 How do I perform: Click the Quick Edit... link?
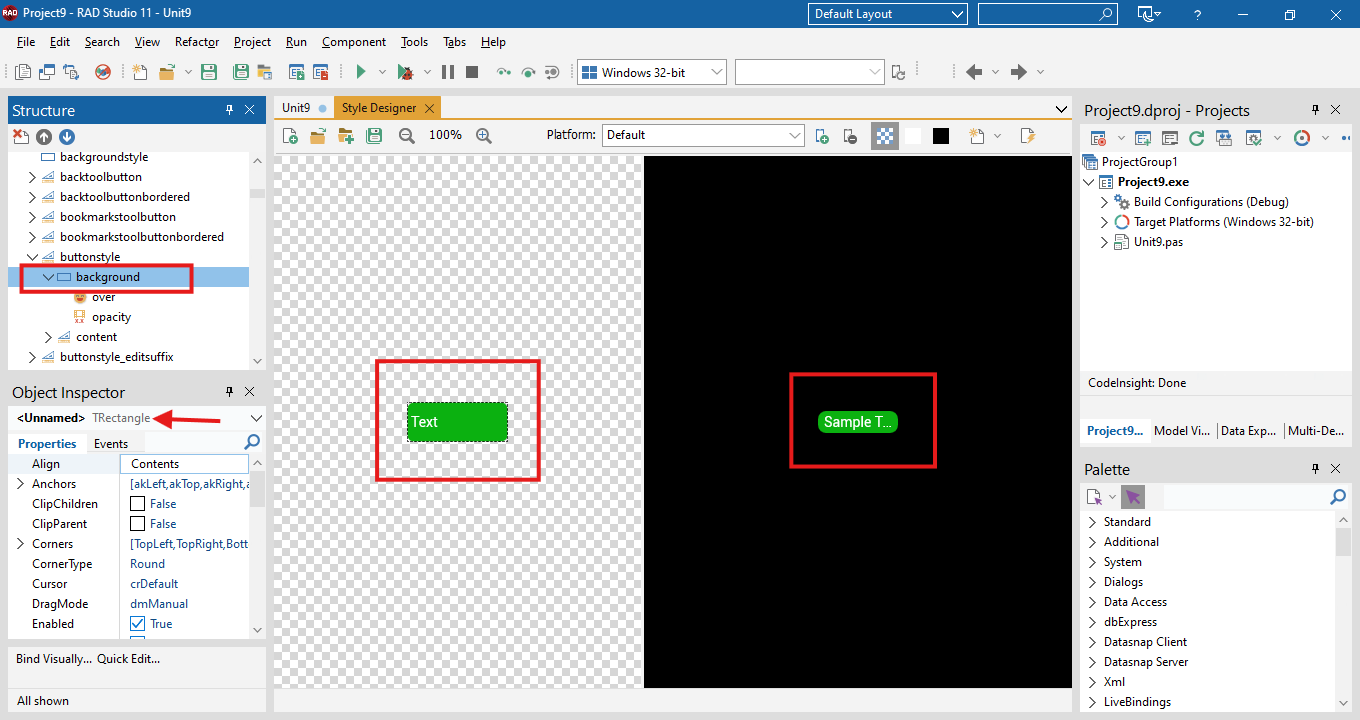pos(128,659)
